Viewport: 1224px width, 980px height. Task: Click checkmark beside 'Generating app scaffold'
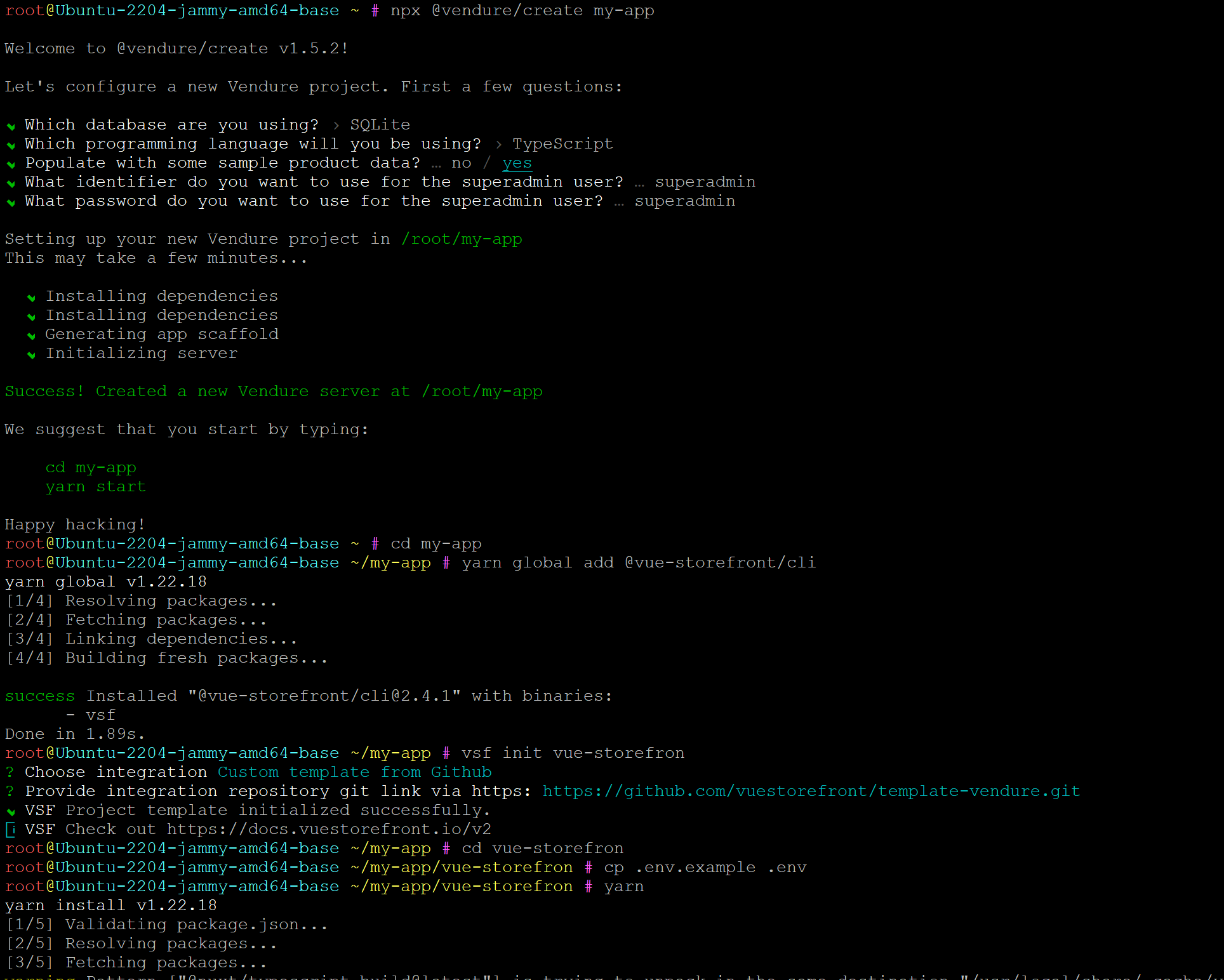(31, 336)
